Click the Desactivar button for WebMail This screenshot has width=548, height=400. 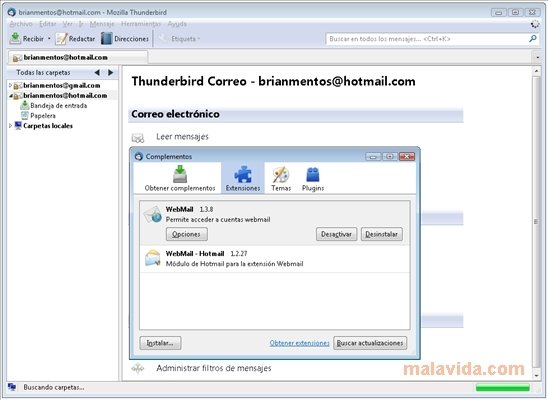click(x=336, y=234)
